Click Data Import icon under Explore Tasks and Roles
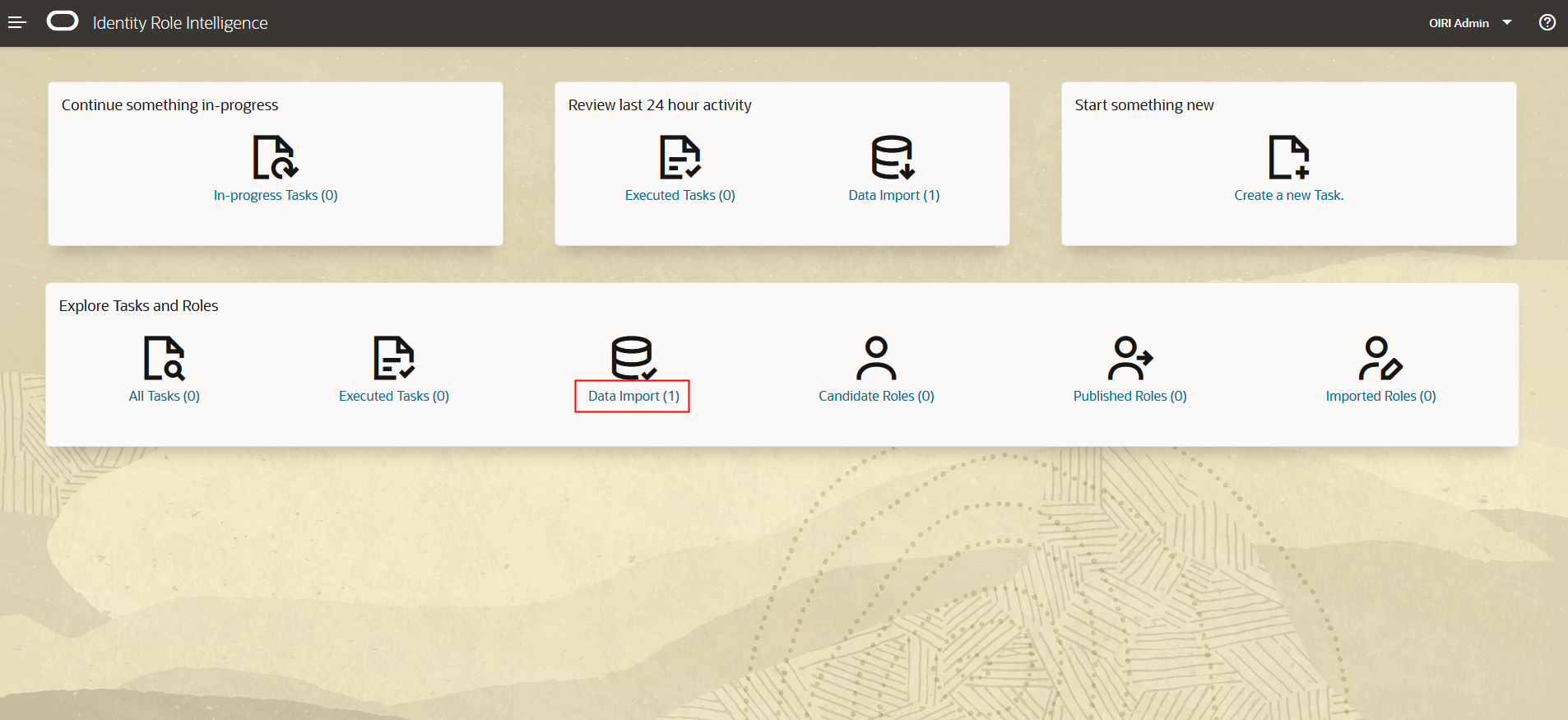The height and width of the screenshot is (720, 1568). pos(633,358)
